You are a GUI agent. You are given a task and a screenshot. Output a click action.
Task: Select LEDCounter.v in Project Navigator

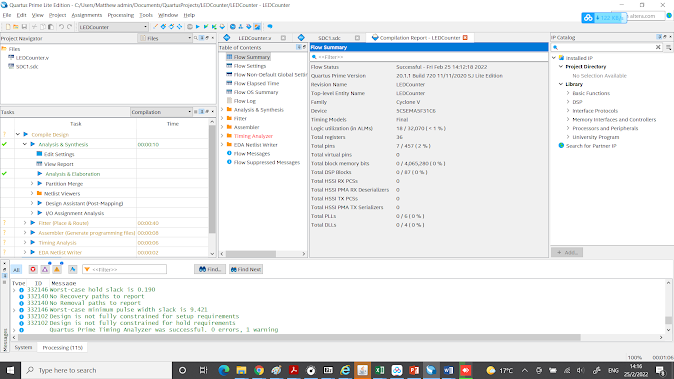pos(32,58)
